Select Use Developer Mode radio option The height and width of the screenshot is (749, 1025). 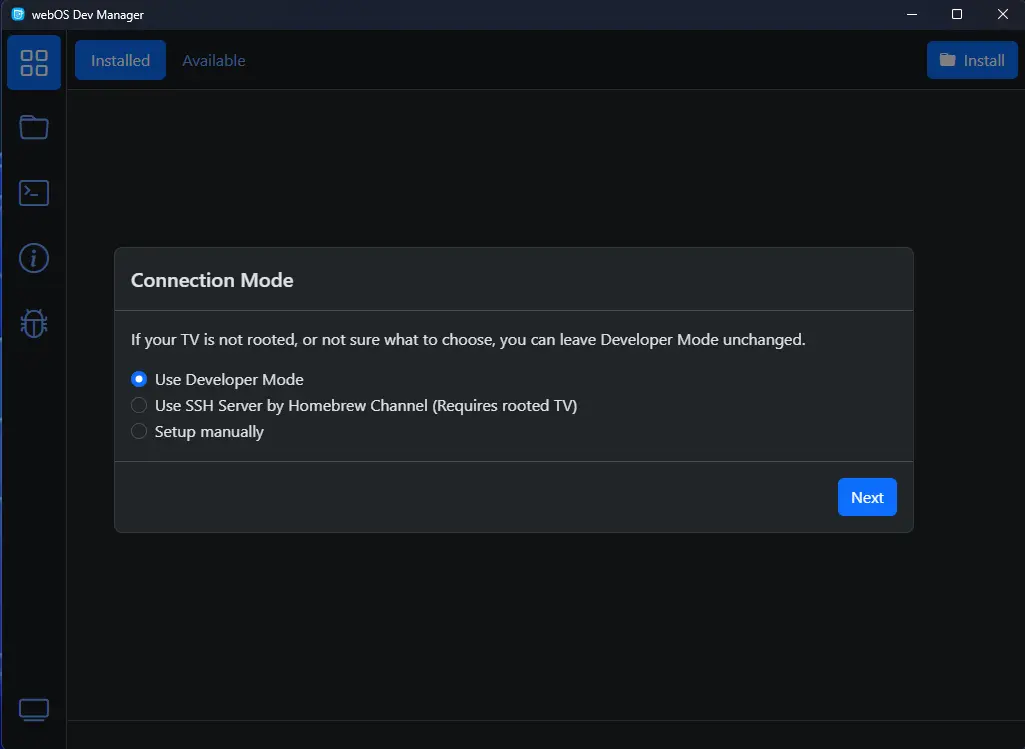click(x=139, y=379)
